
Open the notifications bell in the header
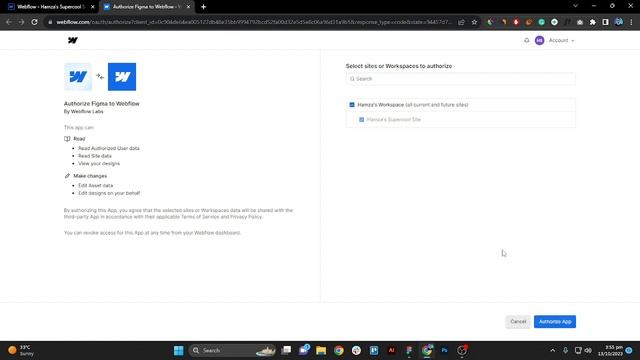click(x=527, y=40)
